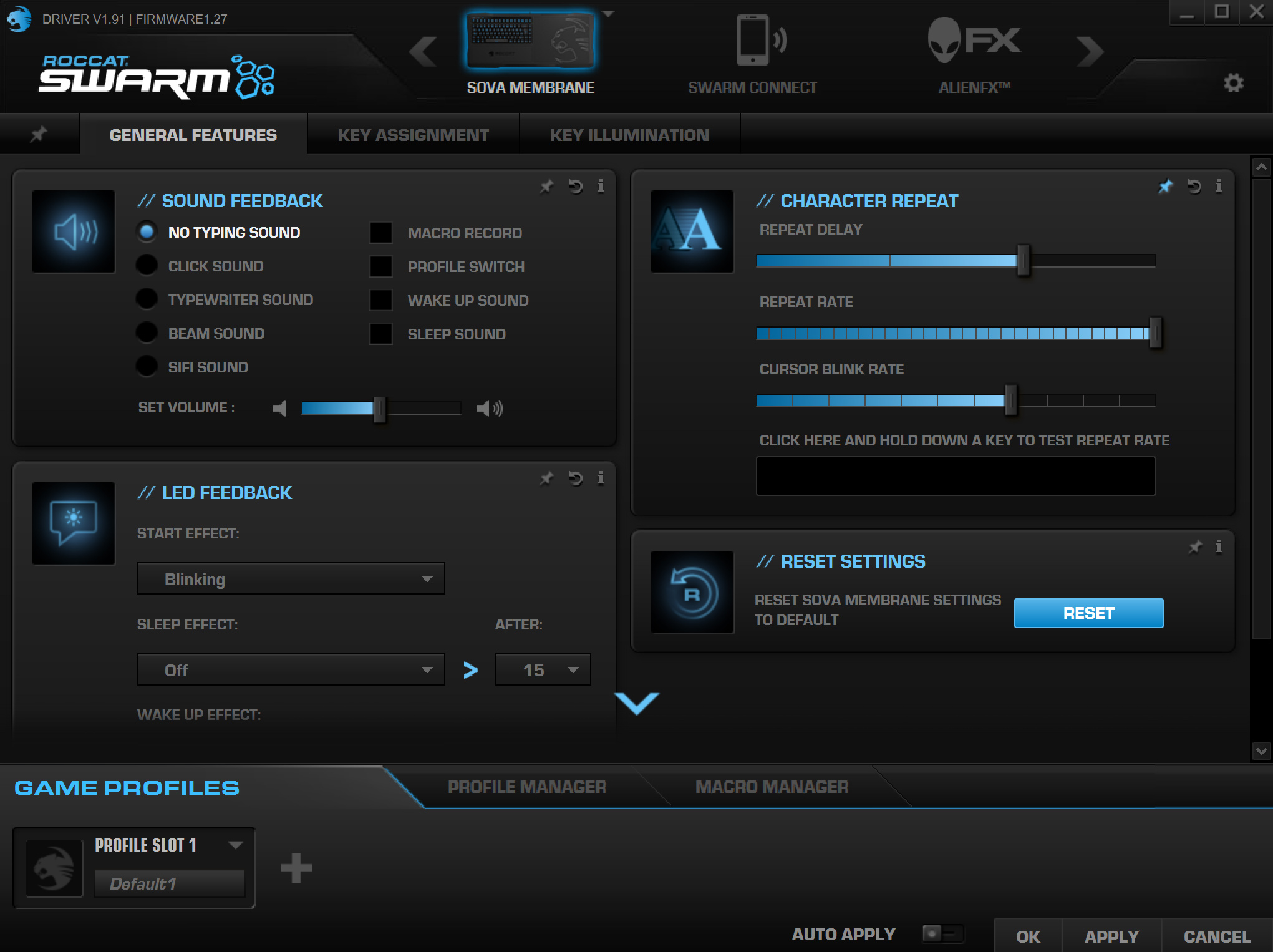Image resolution: width=1273 pixels, height=952 pixels.
Task: Click the next device right arrow
Action: click(1089, 51)
